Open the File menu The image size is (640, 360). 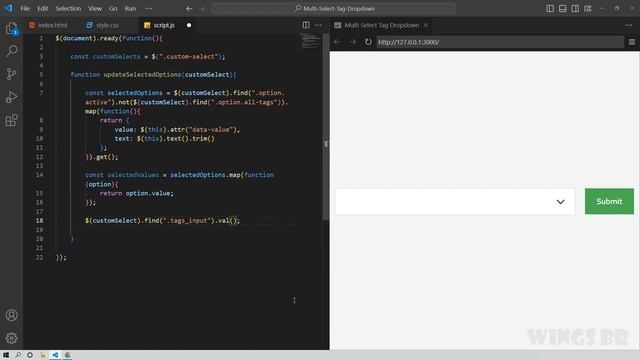pyautogui.click(x=25, y=9)
